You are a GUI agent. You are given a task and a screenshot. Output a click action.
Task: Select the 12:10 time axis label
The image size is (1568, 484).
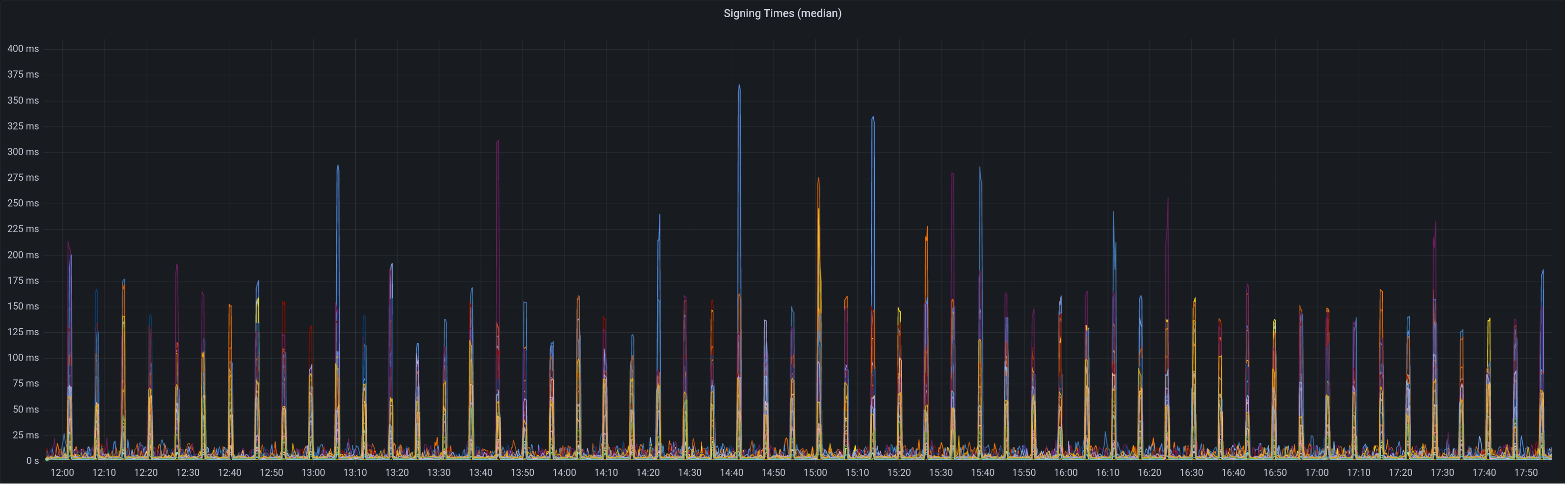click(x=104, y=473)
